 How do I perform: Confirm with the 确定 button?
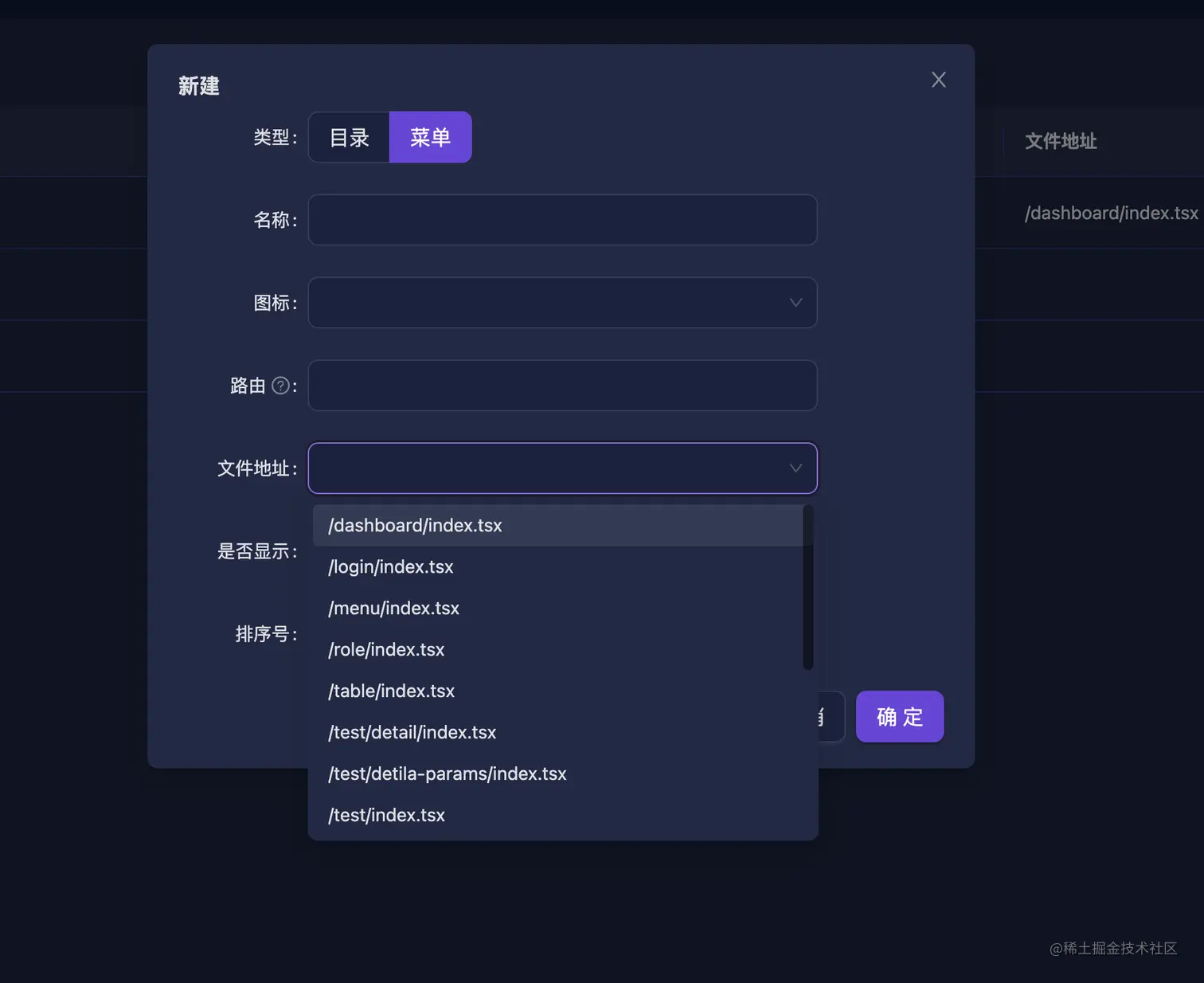click(x=900, y=717)
